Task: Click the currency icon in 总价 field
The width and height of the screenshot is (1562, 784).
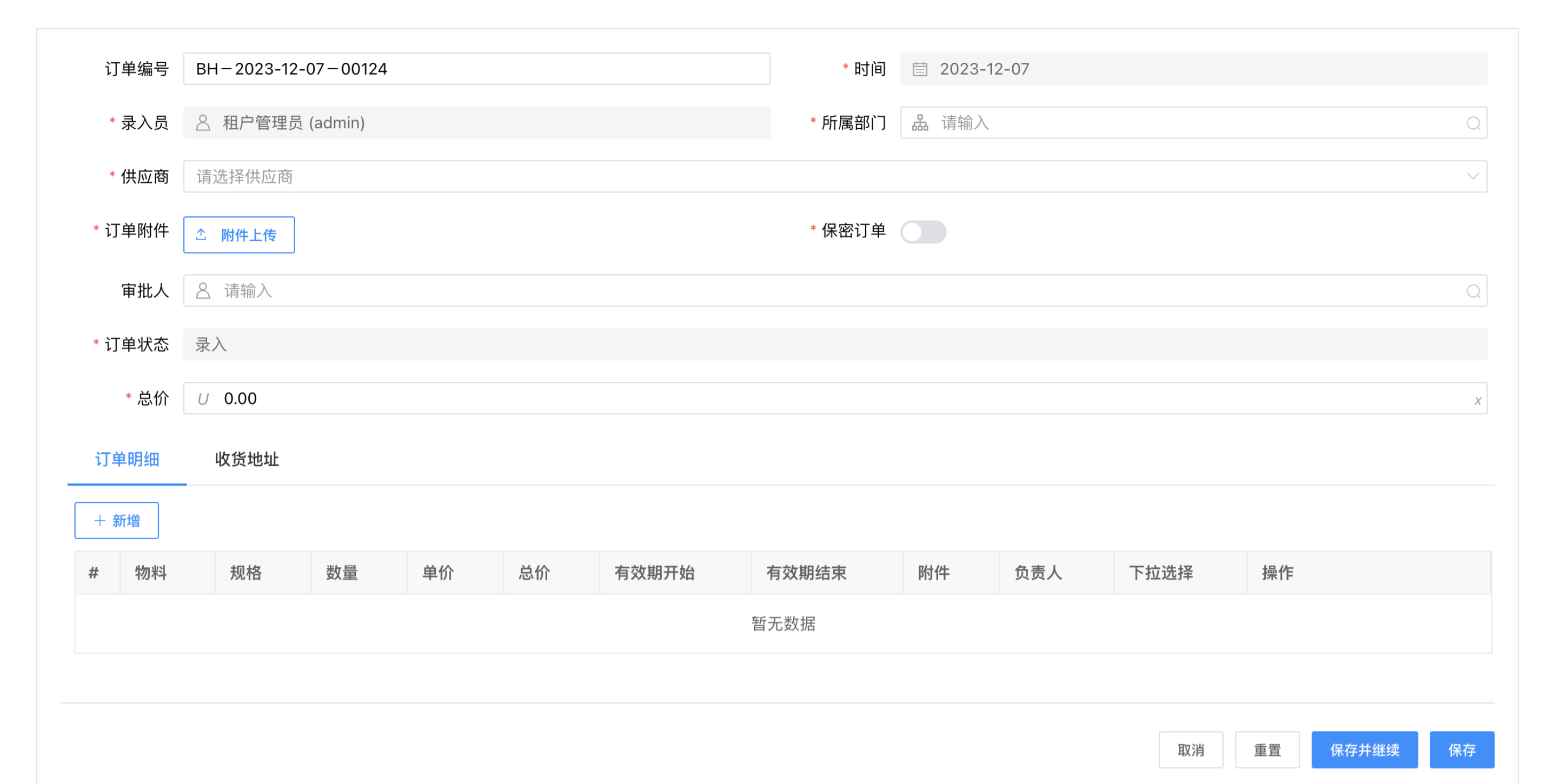Action: click(203, 399)
